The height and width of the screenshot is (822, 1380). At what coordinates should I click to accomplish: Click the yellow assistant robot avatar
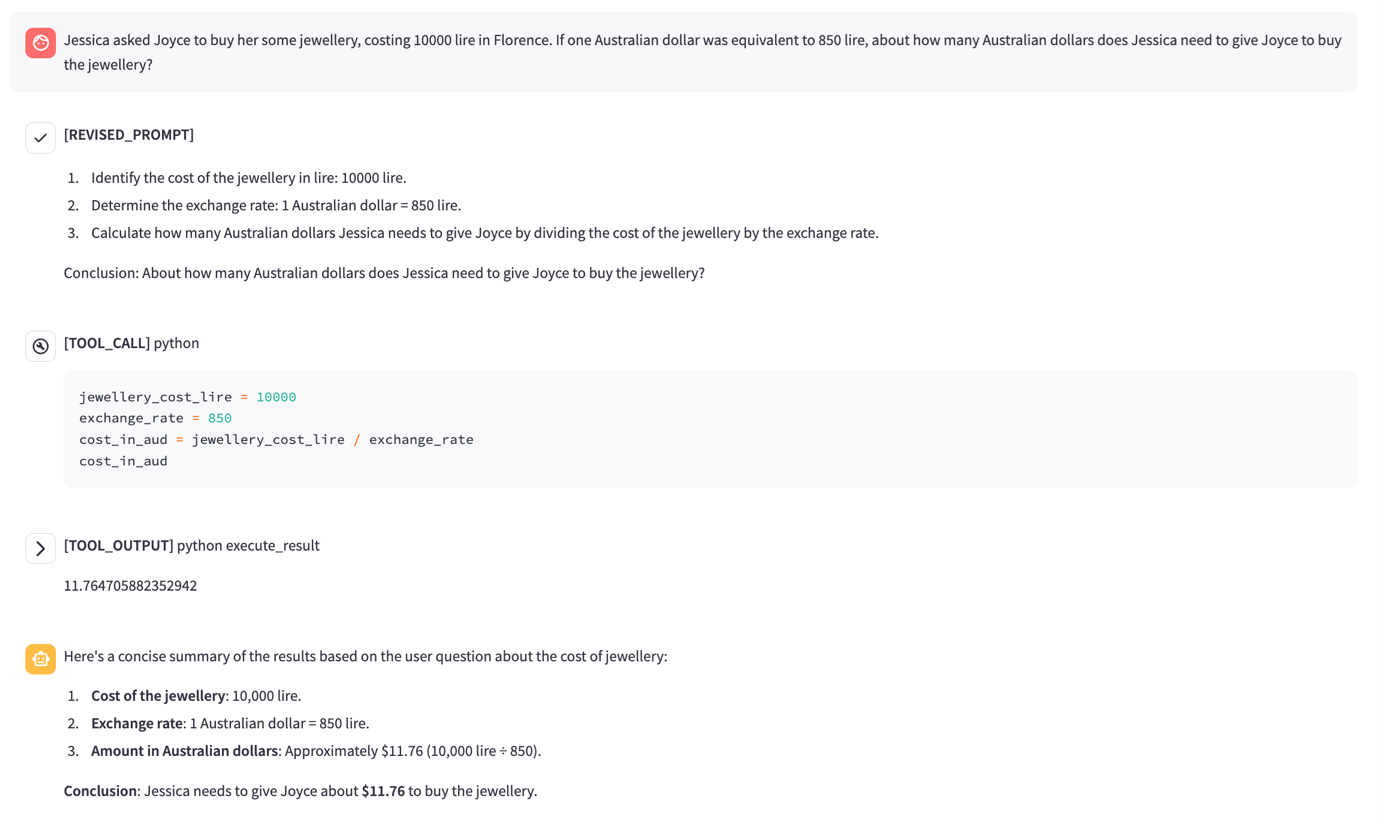point(40,659)
